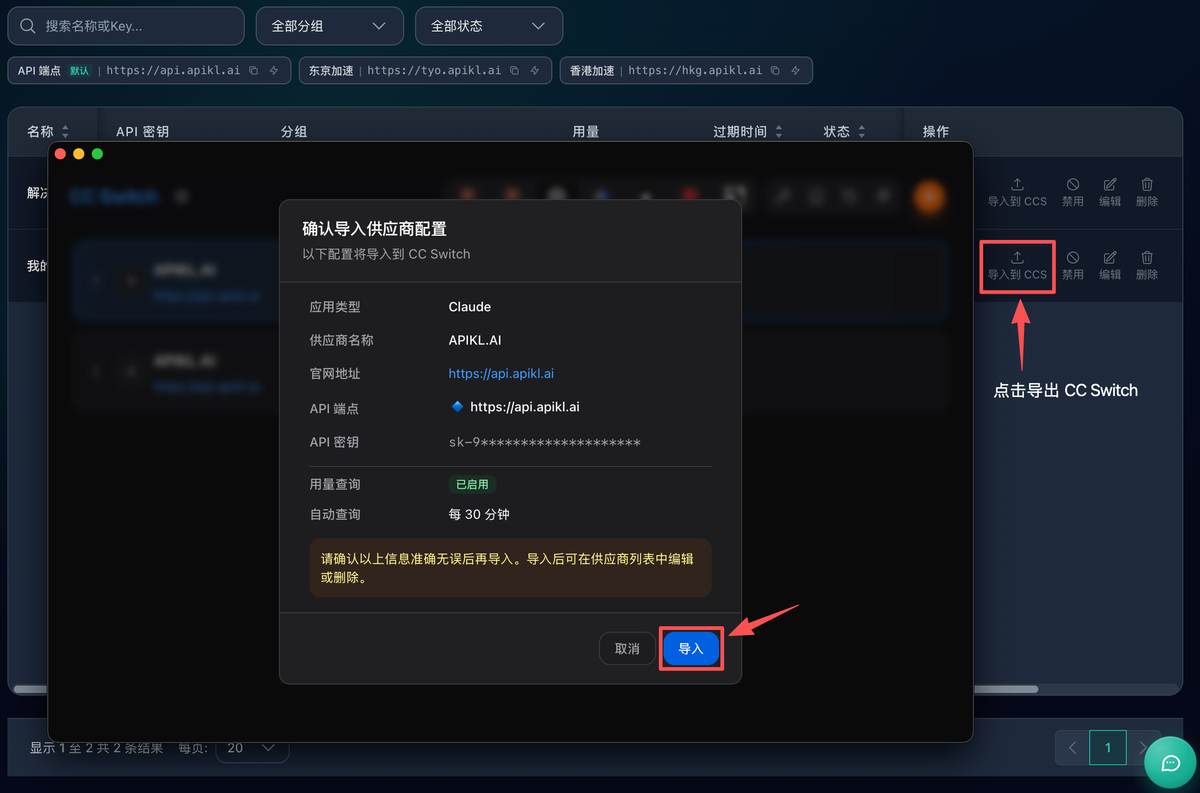Open the per-page 20 size dropdown

252,747
